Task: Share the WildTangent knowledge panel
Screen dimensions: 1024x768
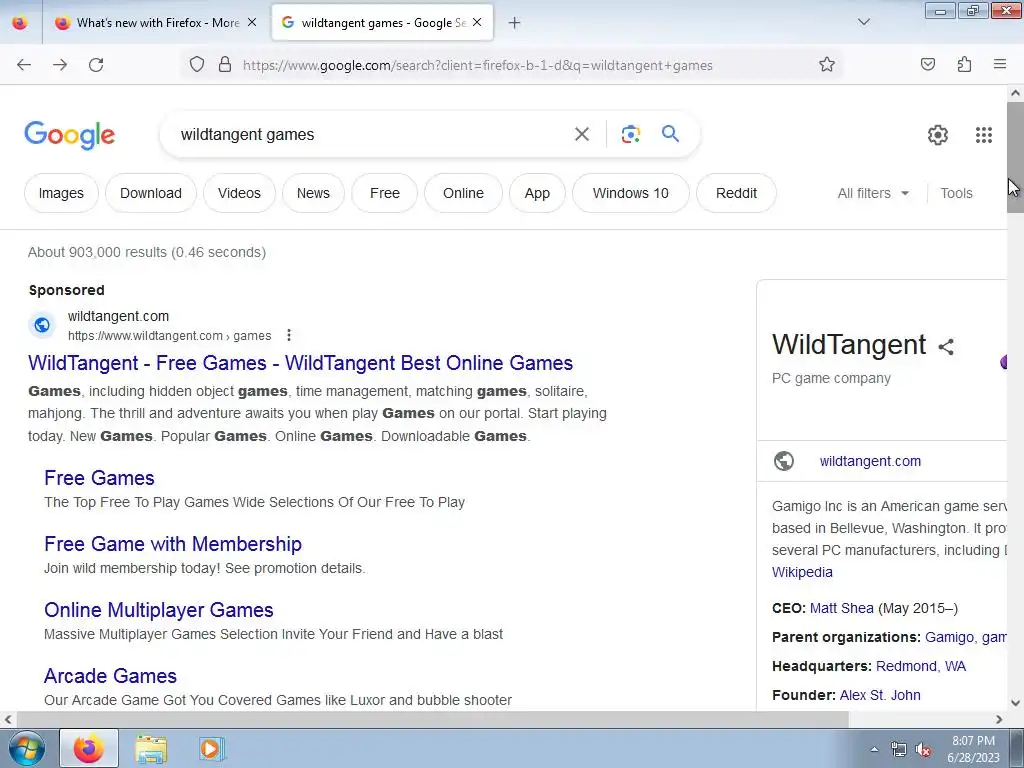Action: 946,346
